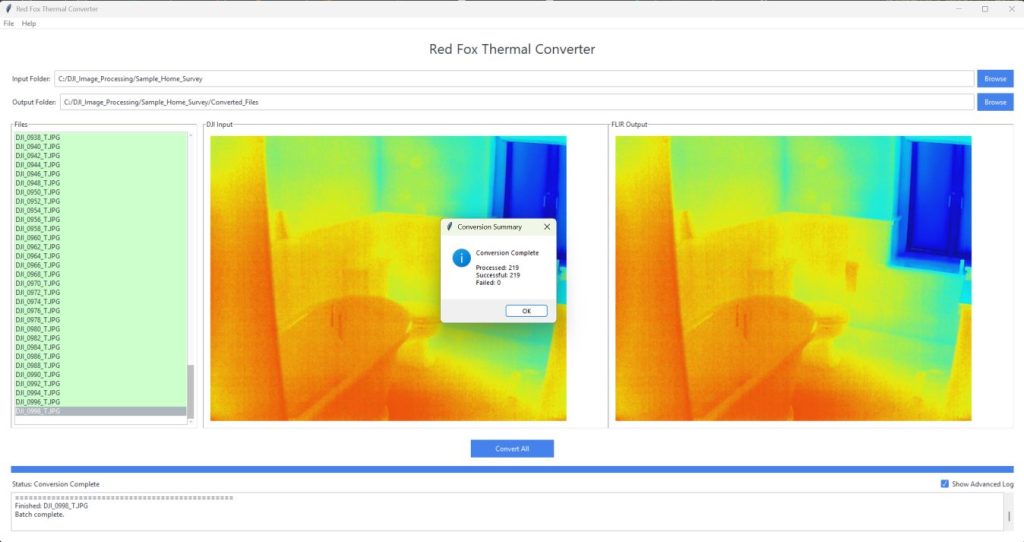The width and height of the screenshot is (1024, 542).
Task: Select file DJI_0996_T.JPG in list
Action: tap(100, 402)
